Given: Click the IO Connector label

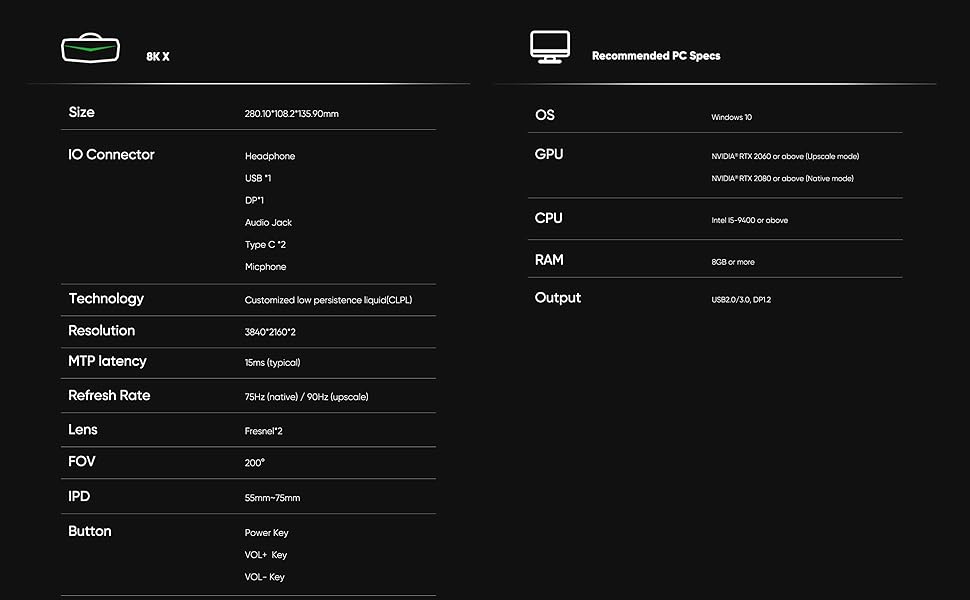Looking at the screenshot, I should [x=111, y=155].
